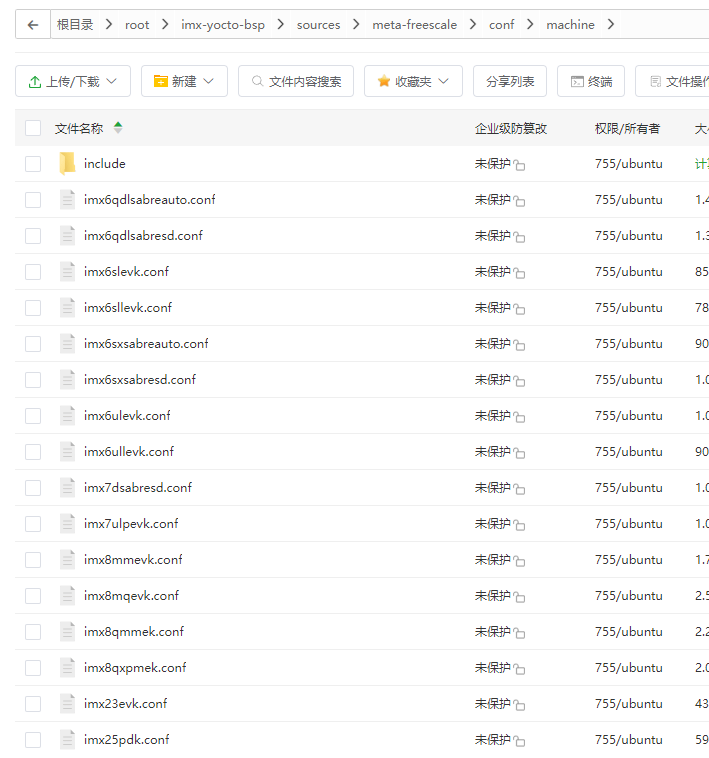
Task: Open the imx6qdlsabresd.conf file name
Action: [x=144, y=236]
